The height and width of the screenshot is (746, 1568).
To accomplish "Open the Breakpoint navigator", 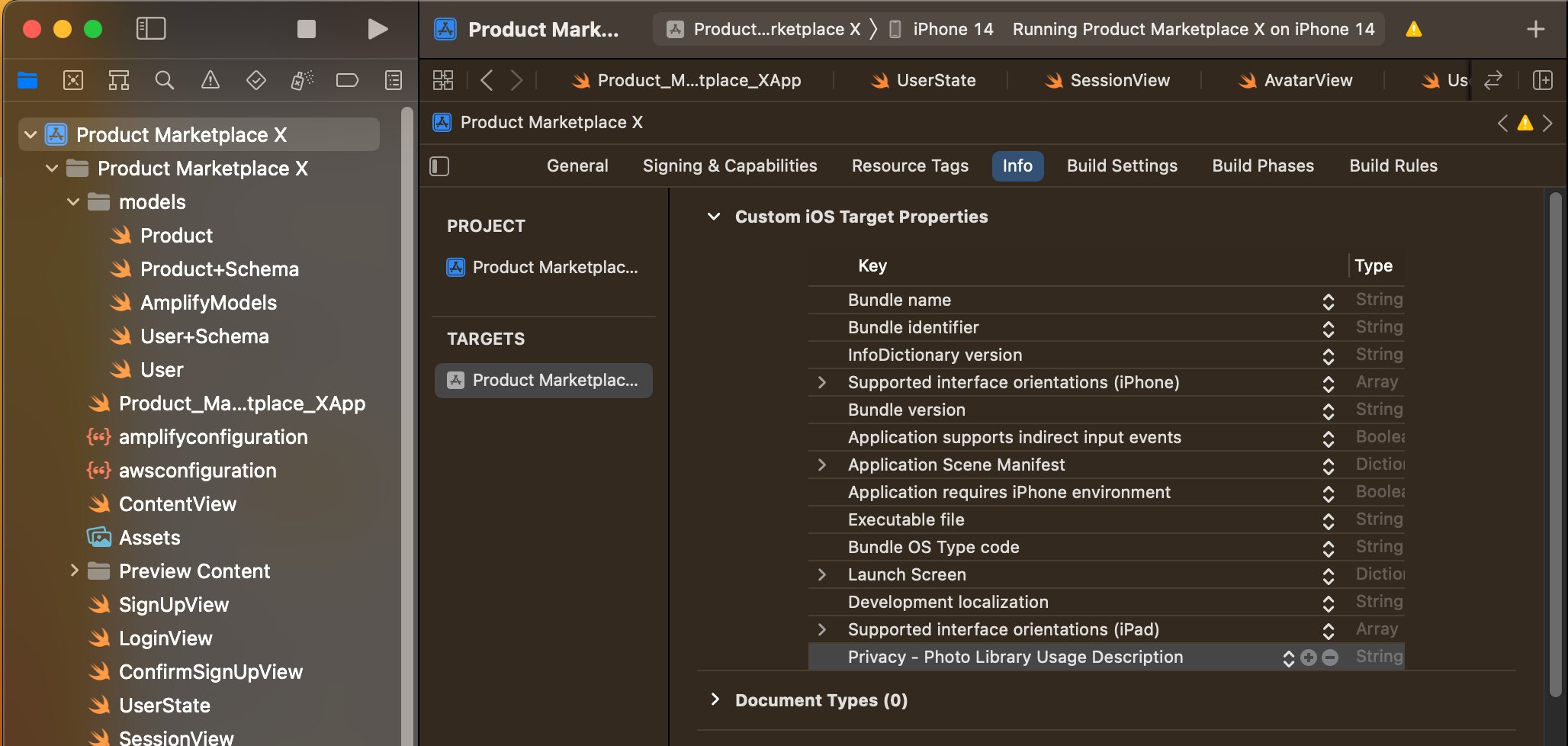I will (x=348, y=80).
